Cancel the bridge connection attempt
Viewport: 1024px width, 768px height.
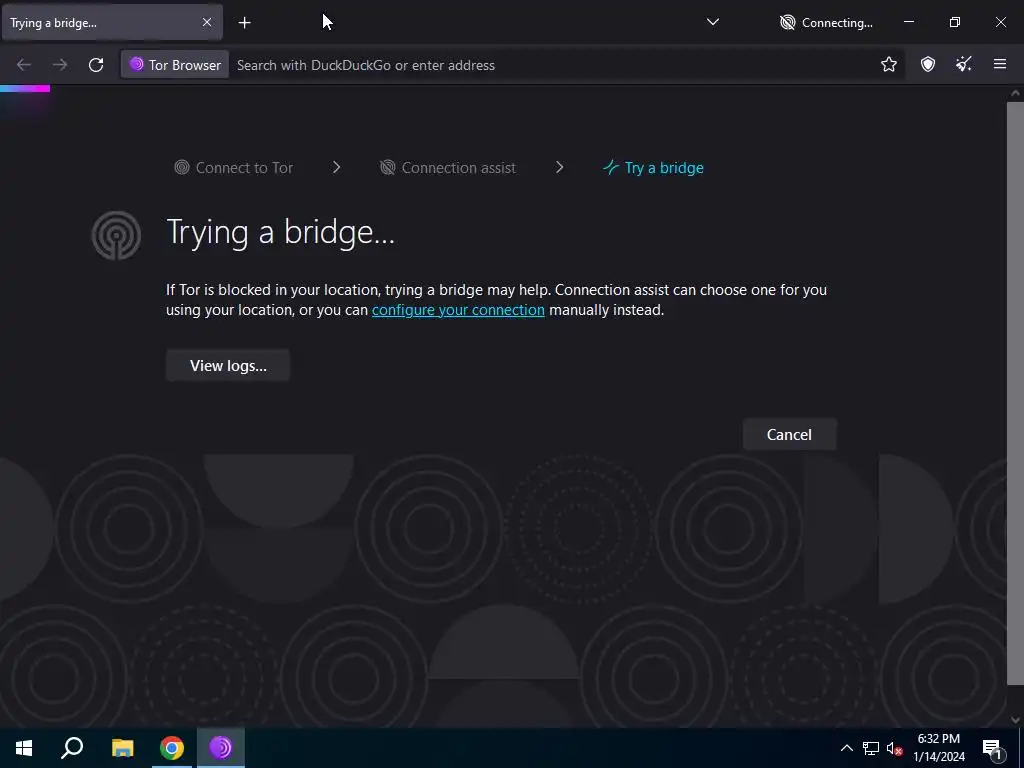789,434
